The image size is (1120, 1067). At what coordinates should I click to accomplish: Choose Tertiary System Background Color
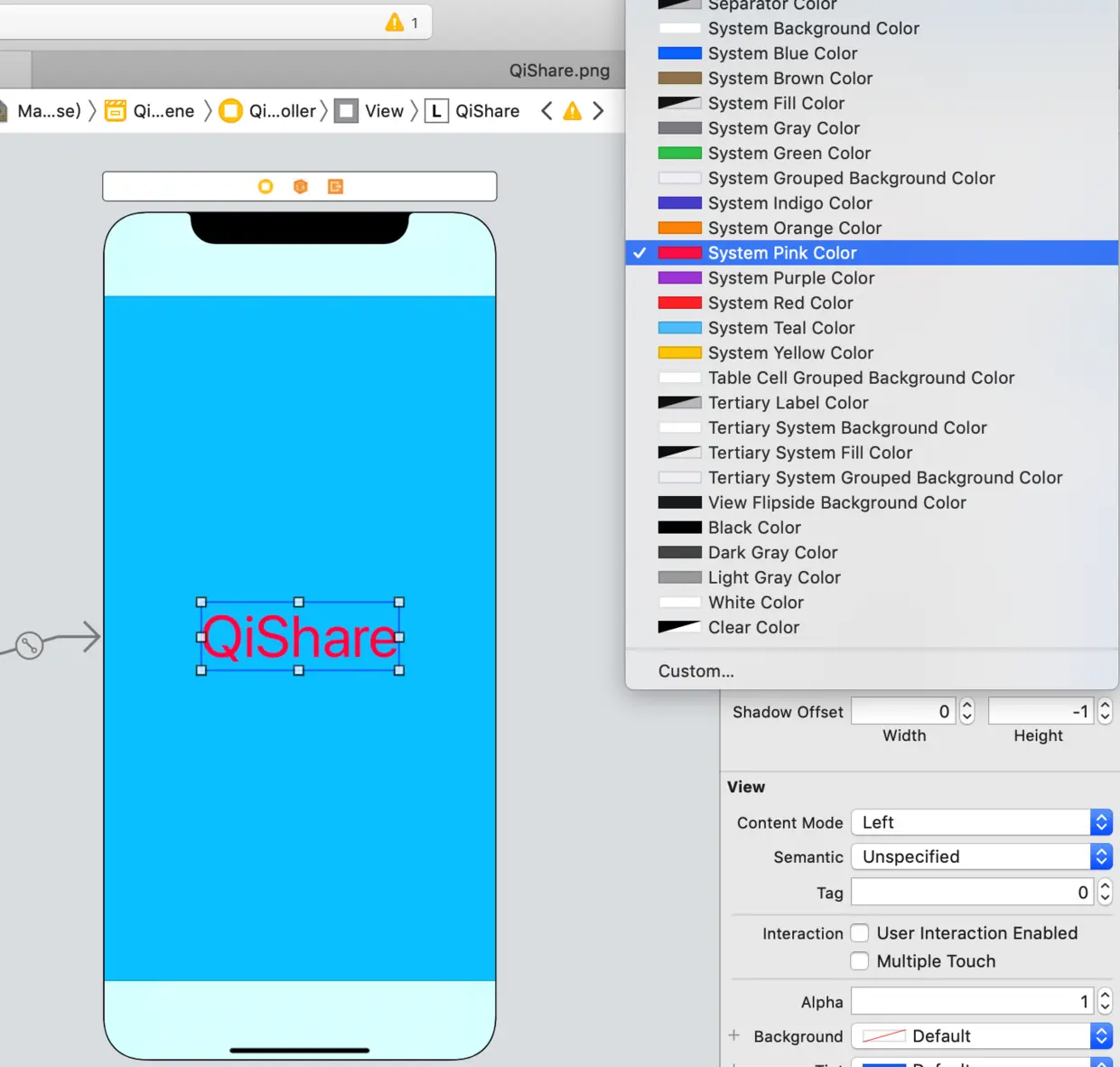(873, 428)
